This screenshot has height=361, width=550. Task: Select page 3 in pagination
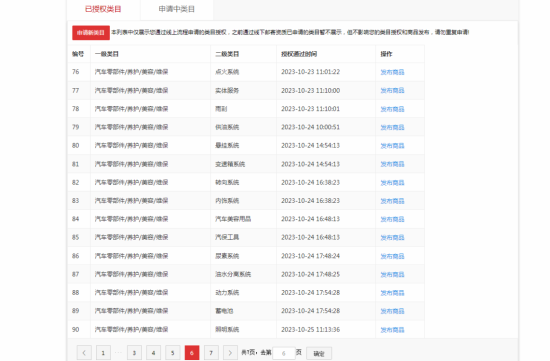point(134,353)
